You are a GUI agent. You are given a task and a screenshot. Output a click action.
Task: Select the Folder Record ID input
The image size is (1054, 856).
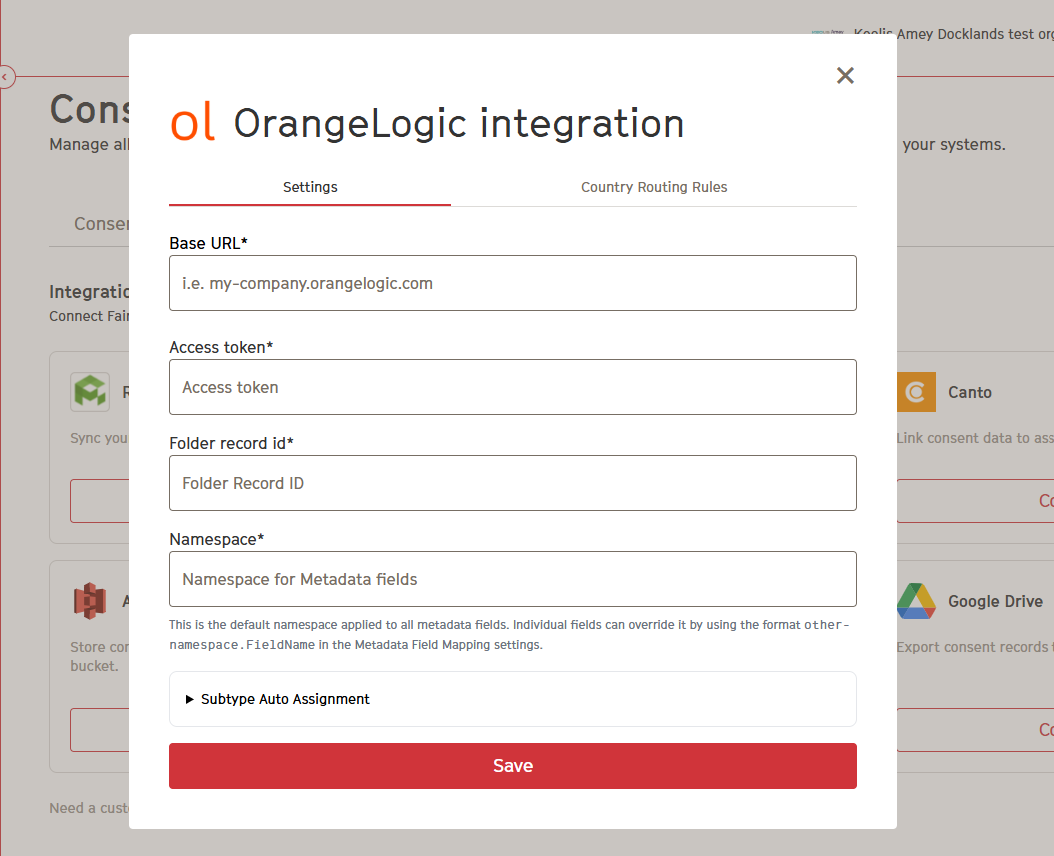pyautogui.click(x=513, y=483)
